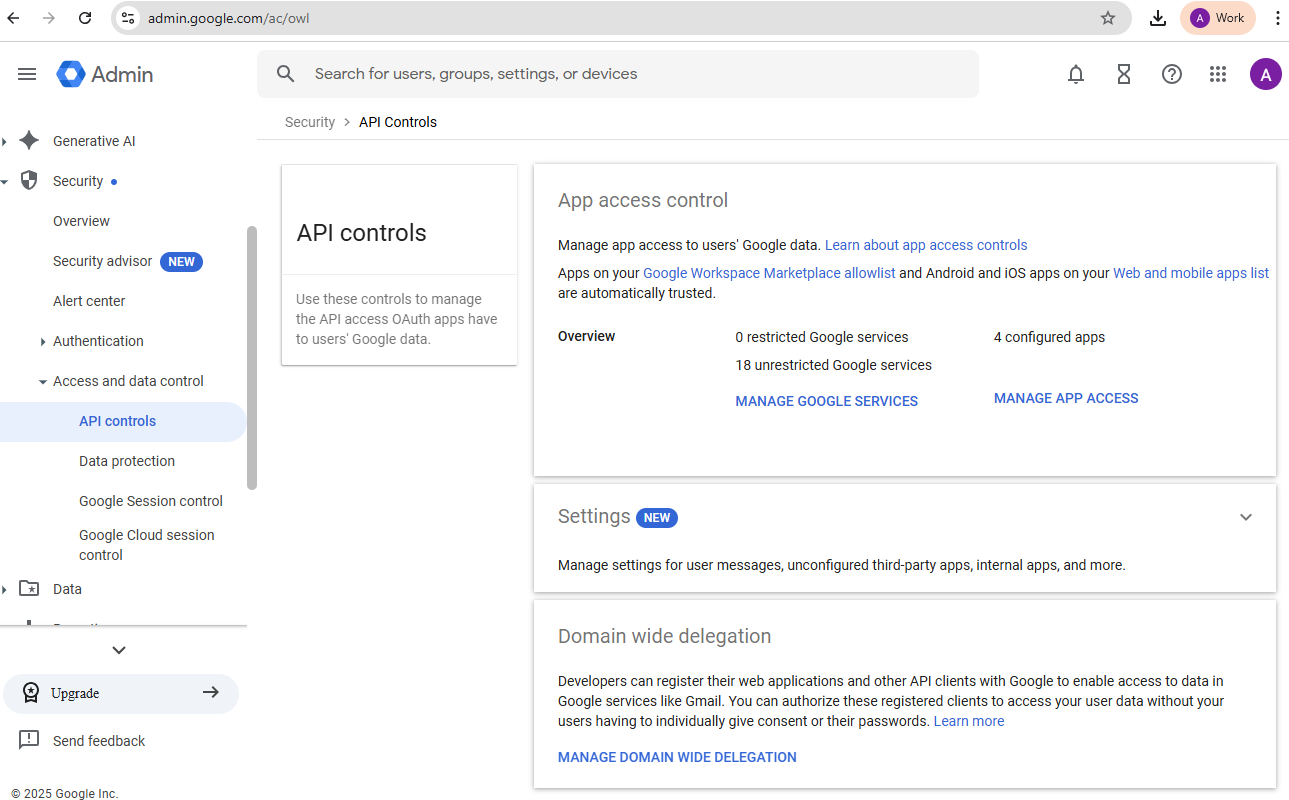Click the Security shield icon
Screen dimensions: 1289x800
(x=29, y=181)
